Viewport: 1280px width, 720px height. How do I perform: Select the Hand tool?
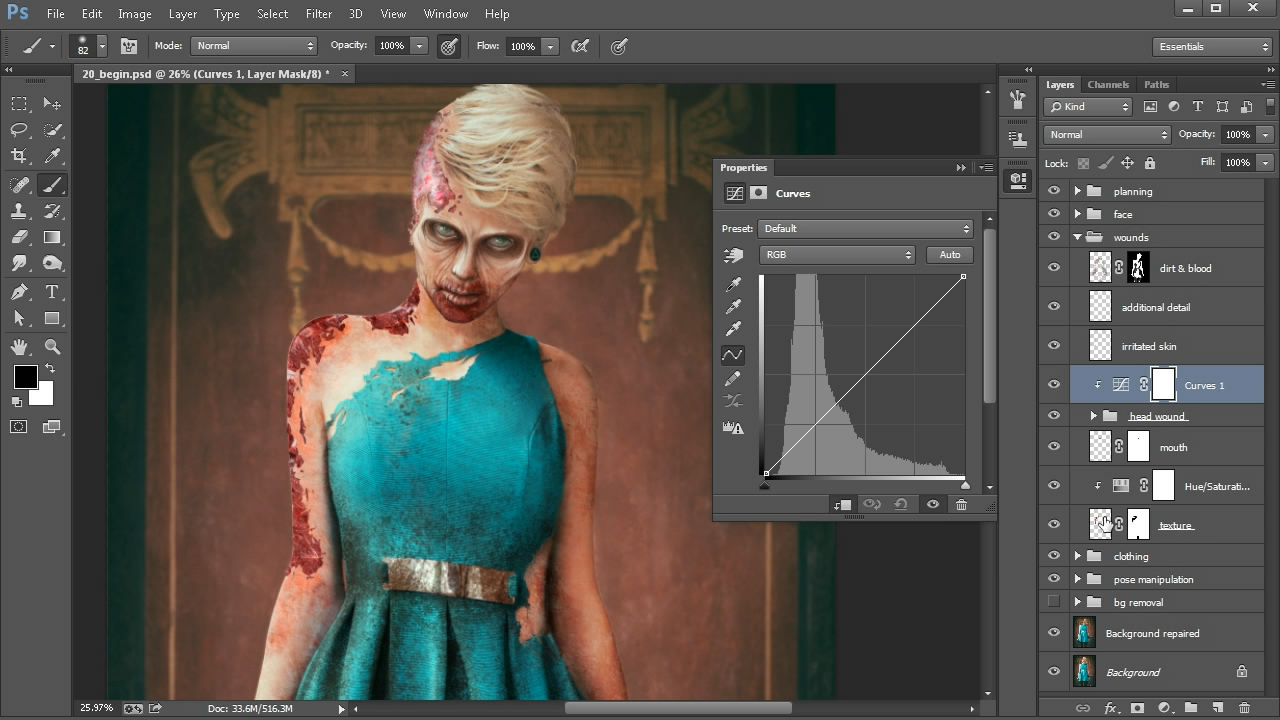[19, 347]
